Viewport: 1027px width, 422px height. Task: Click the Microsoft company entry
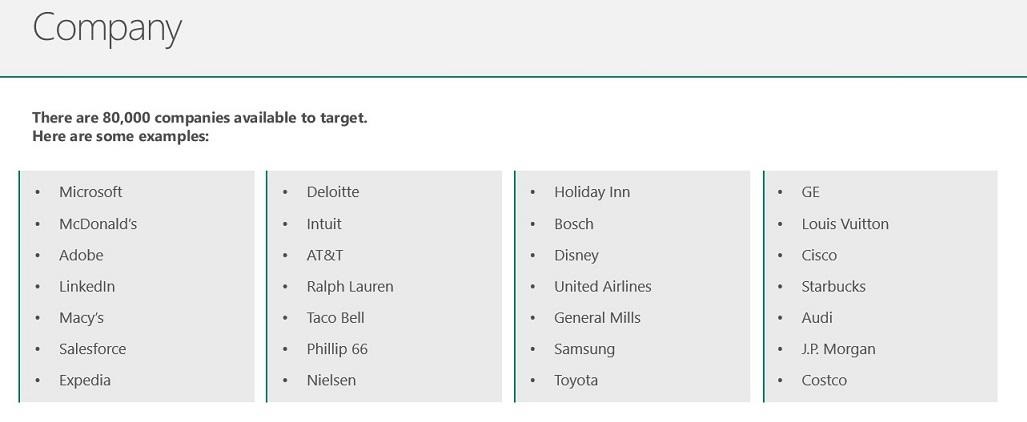coord(90,192)
